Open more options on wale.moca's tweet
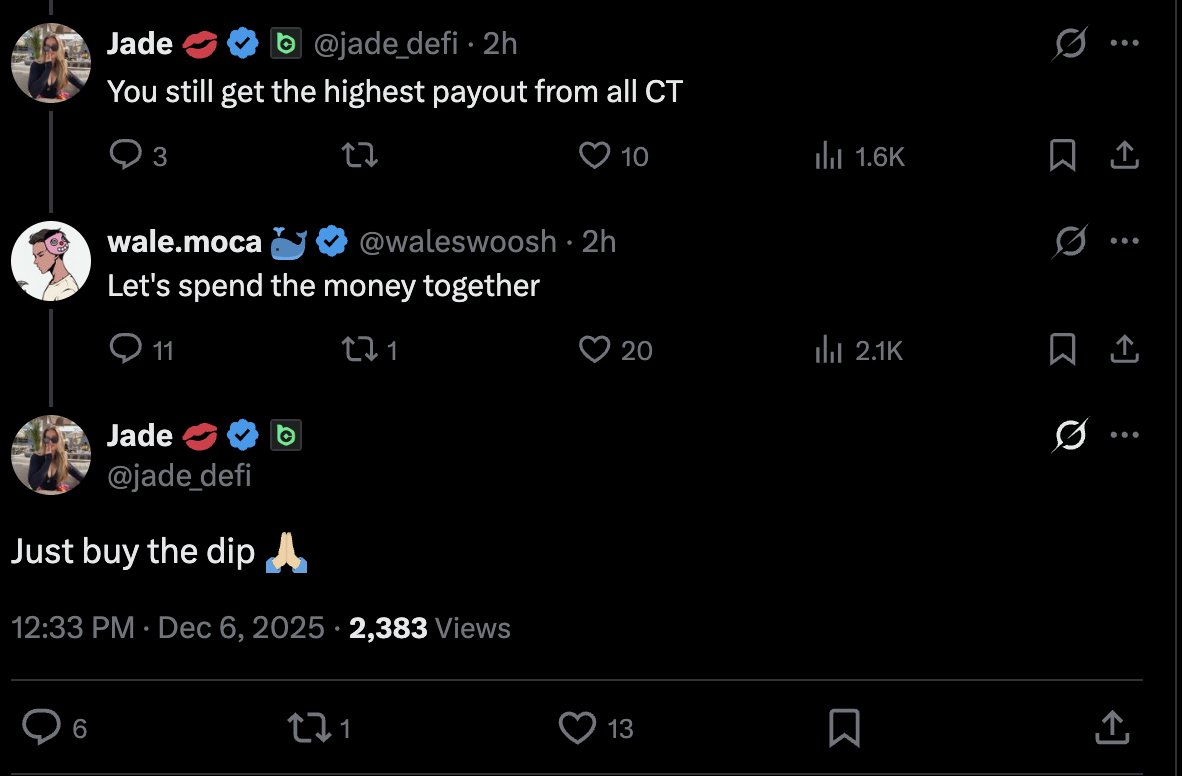Screen dimensions: 1182x776 1124,241
